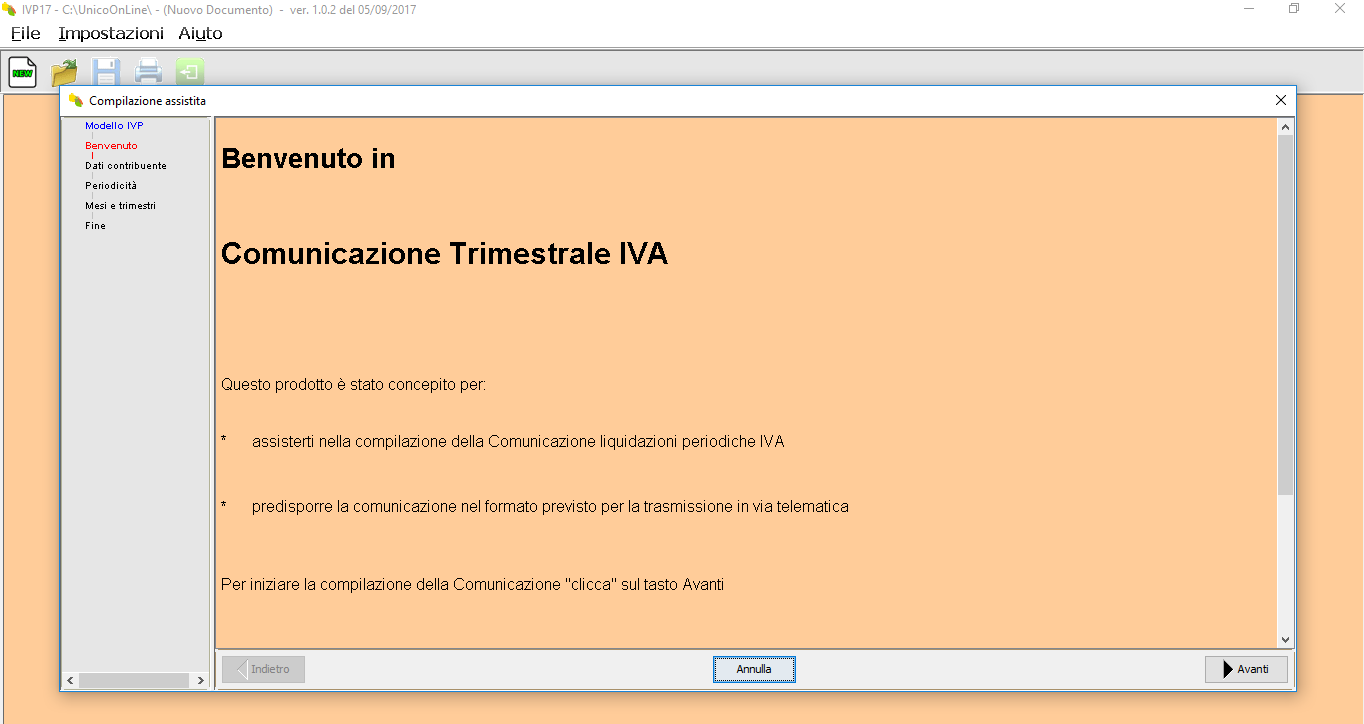
Task: Select Mesi e trimestri step
Action: coord(120,206)
